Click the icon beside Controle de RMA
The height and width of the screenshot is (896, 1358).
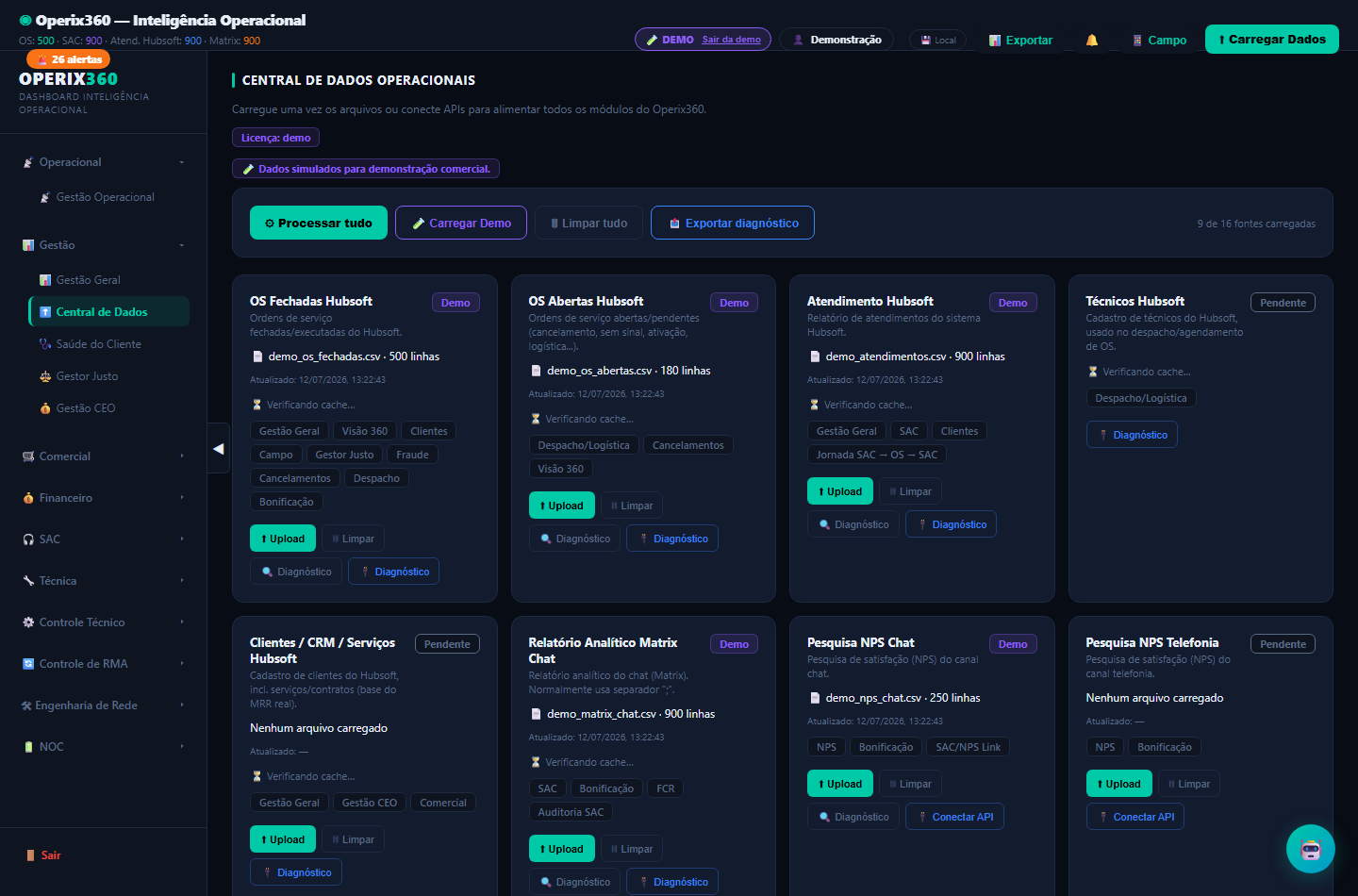point(28,664)
